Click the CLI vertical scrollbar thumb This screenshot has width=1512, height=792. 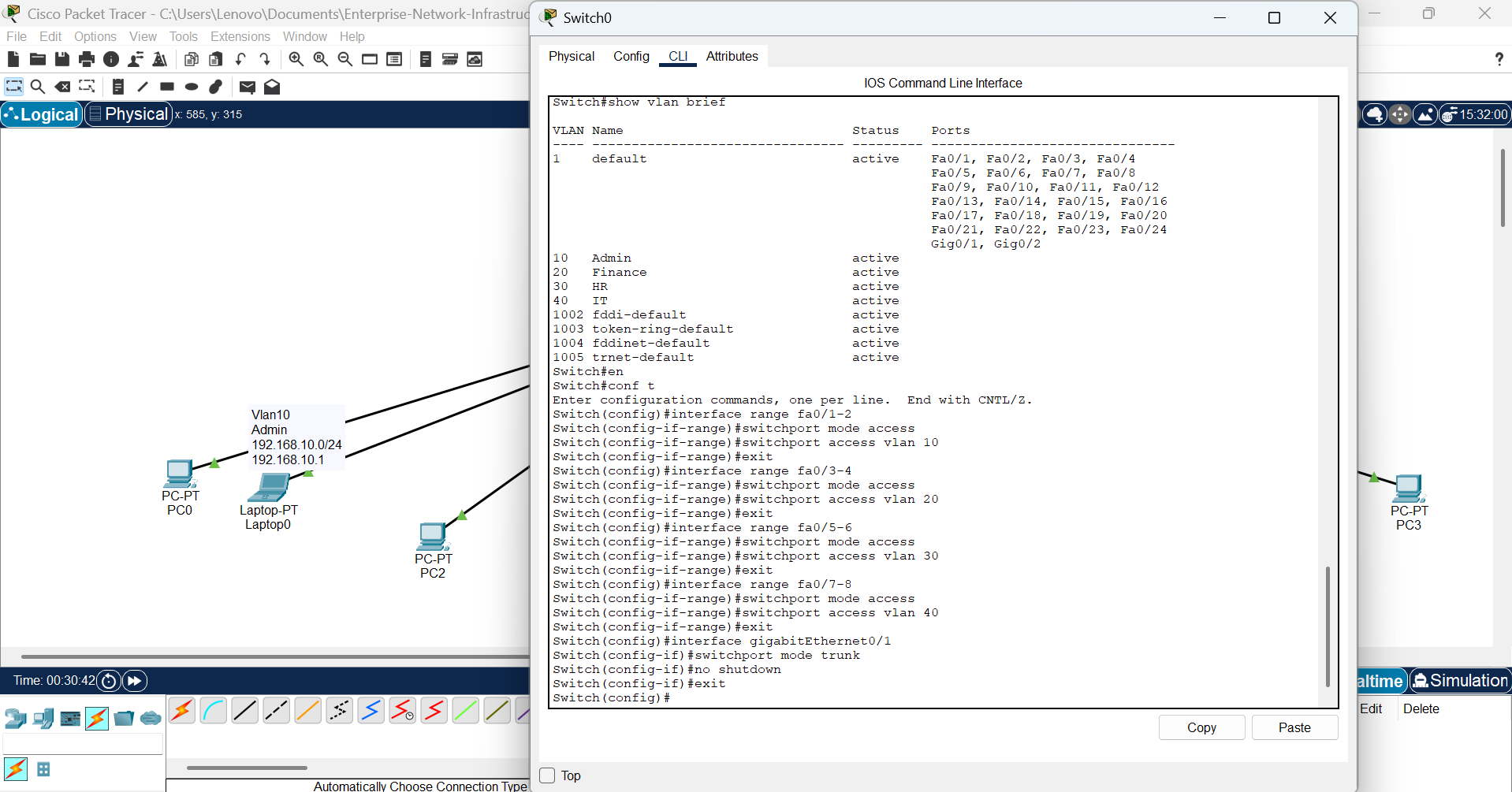[1328, 626]
